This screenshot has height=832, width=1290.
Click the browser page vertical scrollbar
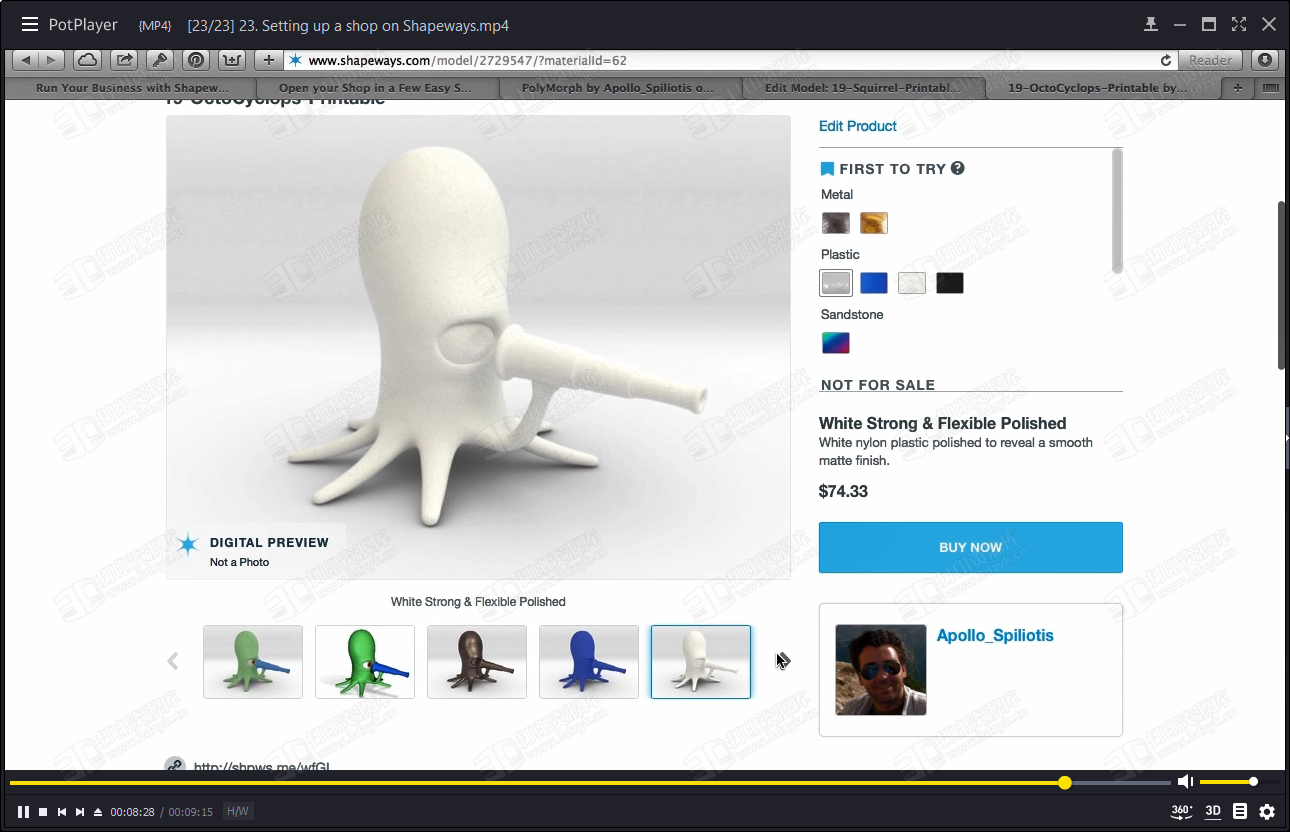point(1282,285)
